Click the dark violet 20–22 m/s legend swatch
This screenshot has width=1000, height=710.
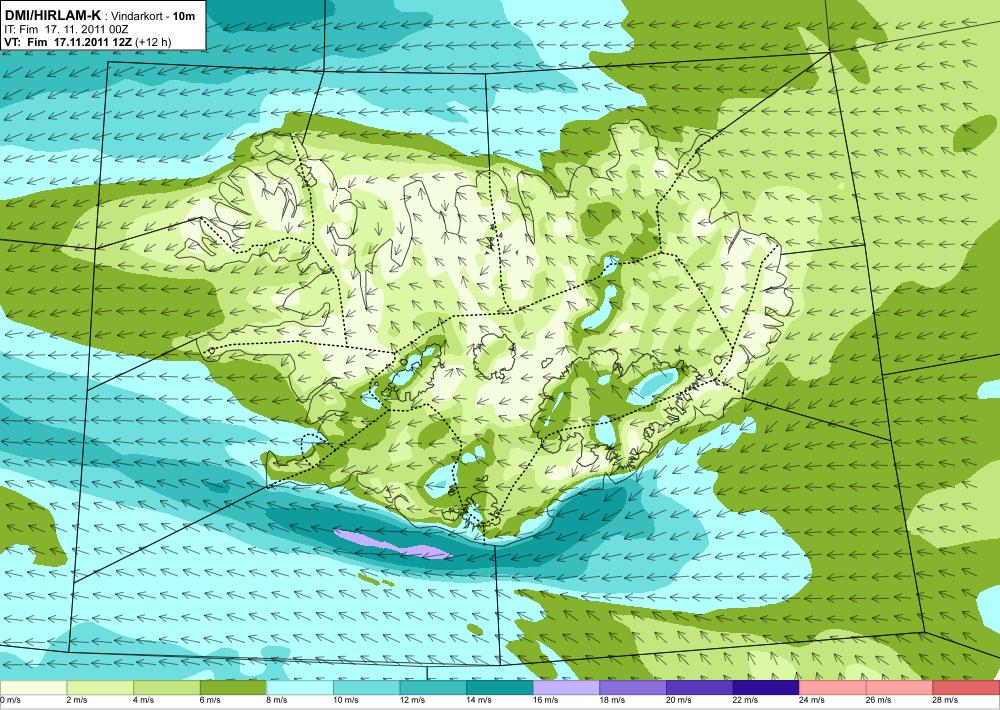pos(700,688)
